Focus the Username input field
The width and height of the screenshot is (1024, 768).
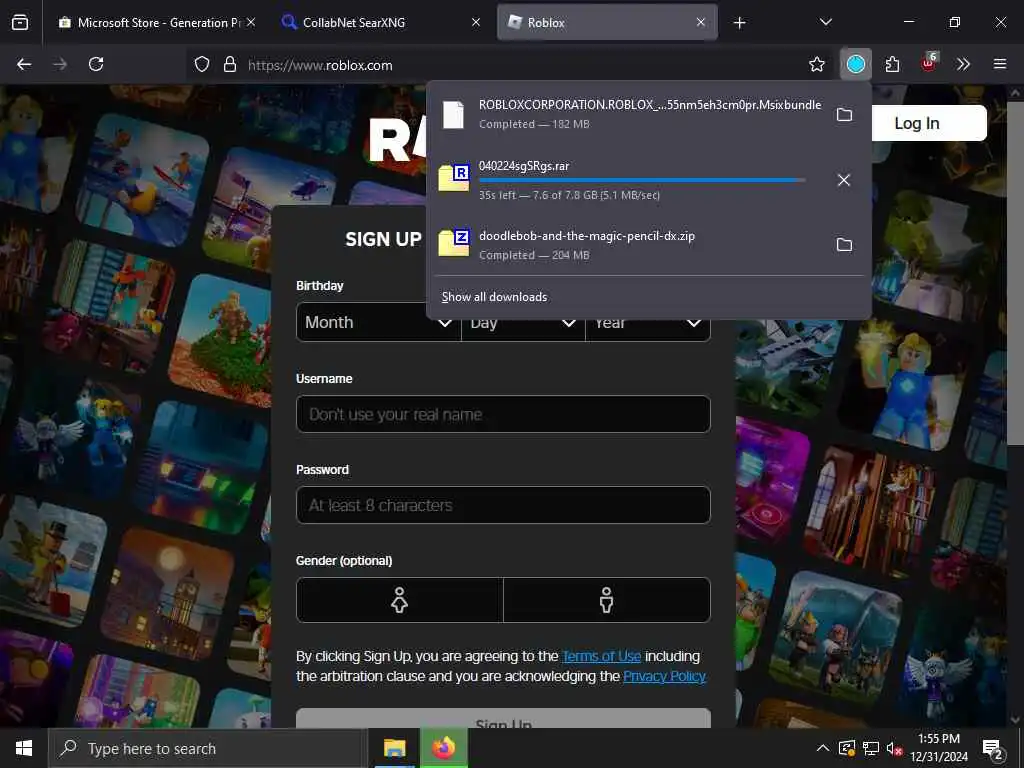(x=503, y=414)
